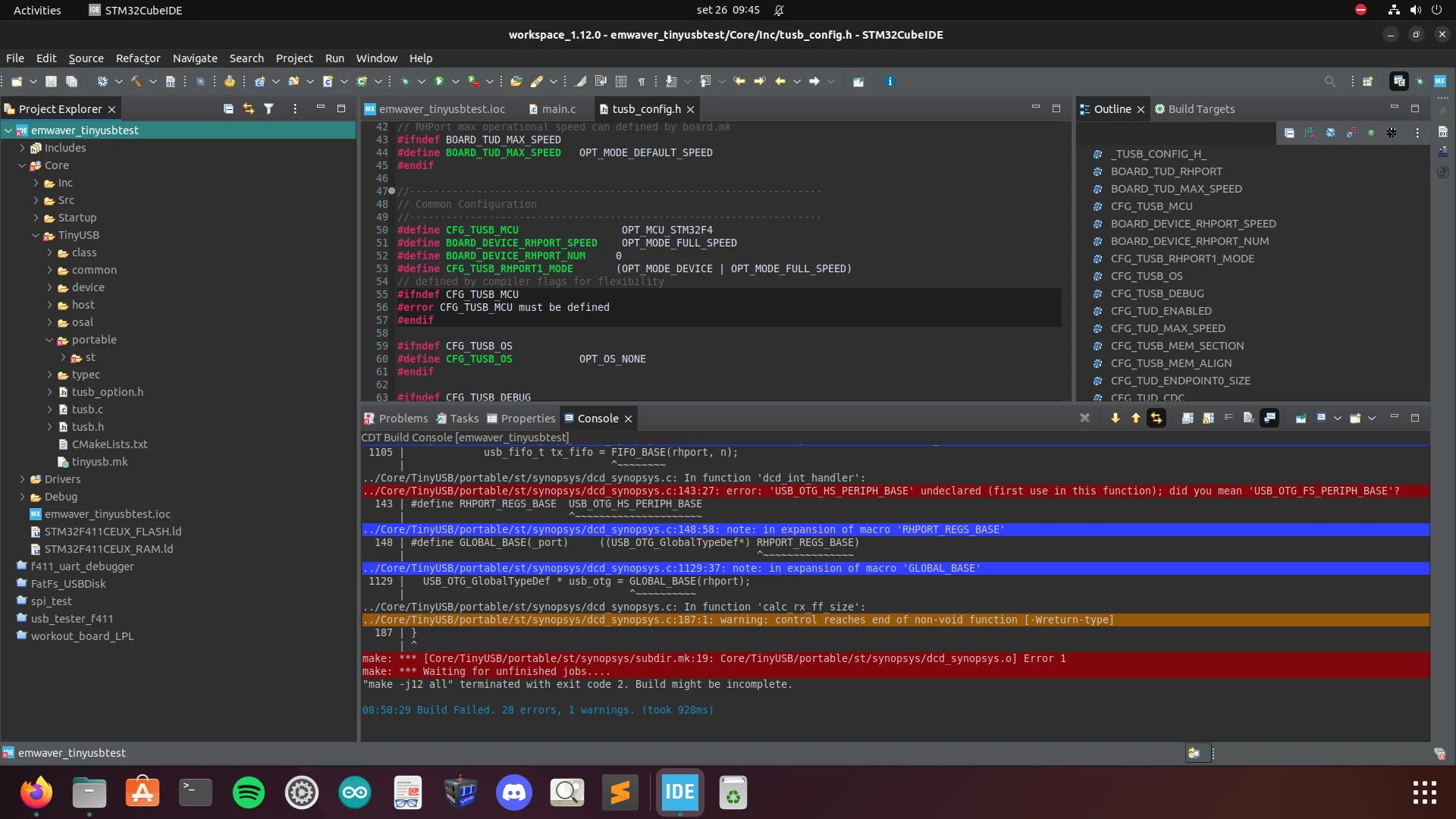The width and height of the screenshot is (1456, 819).
Task: Click the Build hammer icon
Action: point(136,81)
